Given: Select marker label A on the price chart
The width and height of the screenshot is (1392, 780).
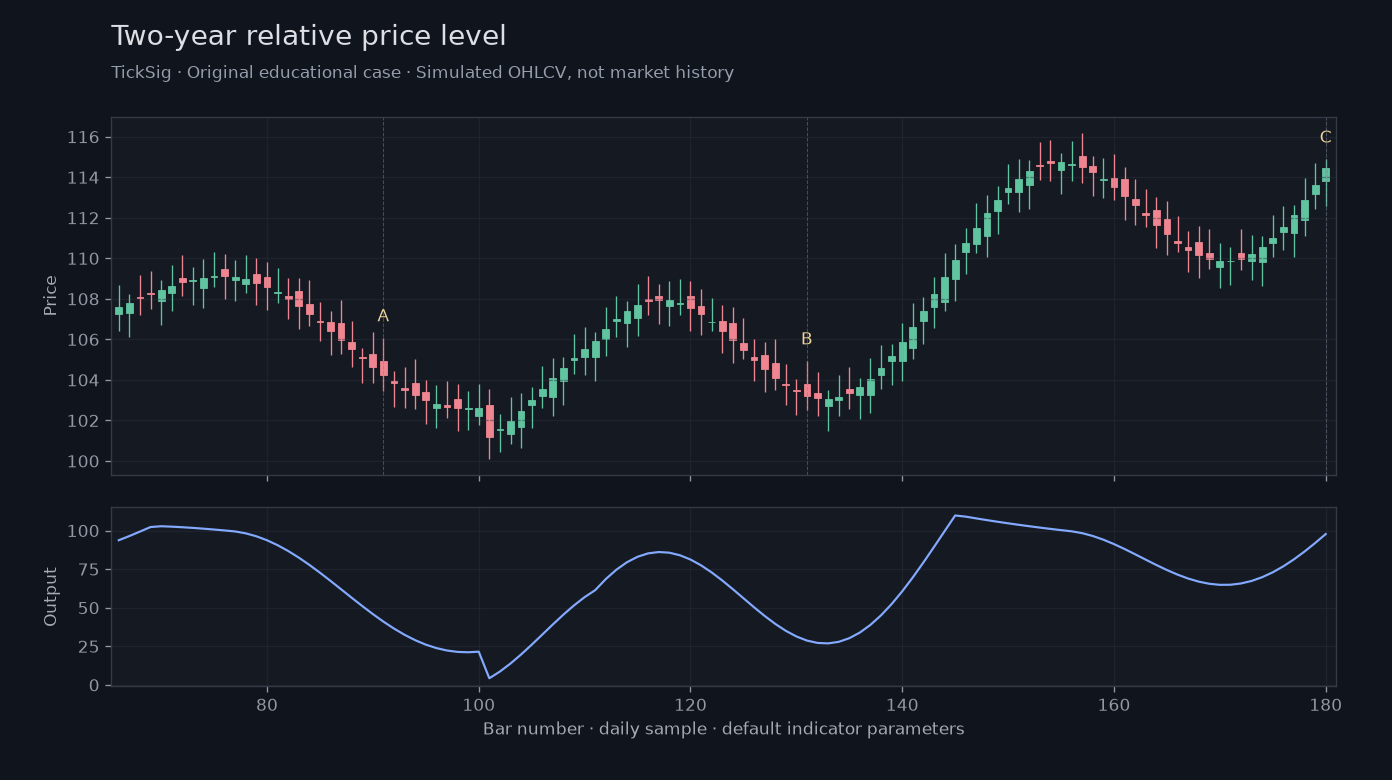Looking at the screenshot, I should (383, 316).
